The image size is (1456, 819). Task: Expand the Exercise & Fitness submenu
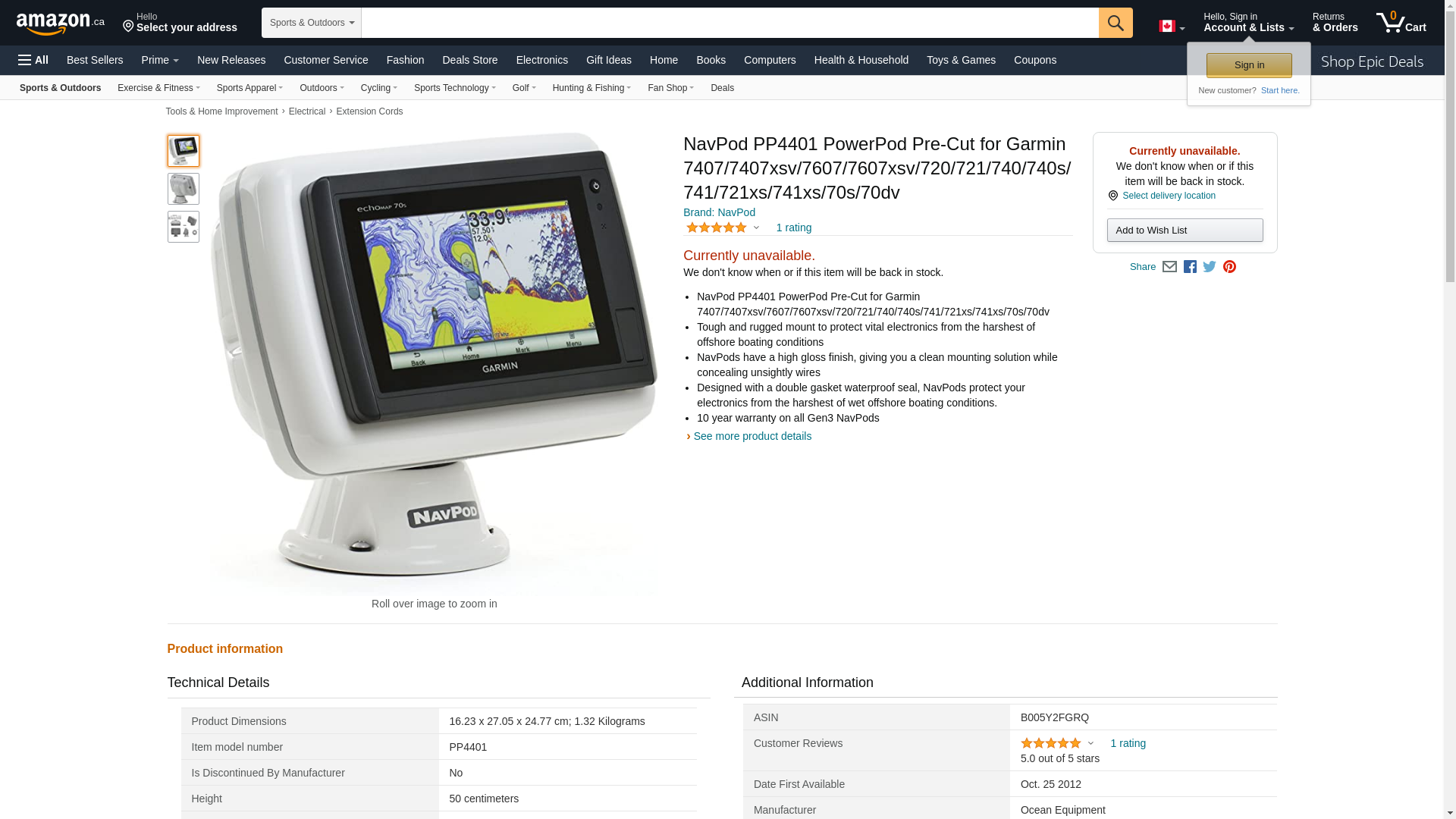[158, 88]
